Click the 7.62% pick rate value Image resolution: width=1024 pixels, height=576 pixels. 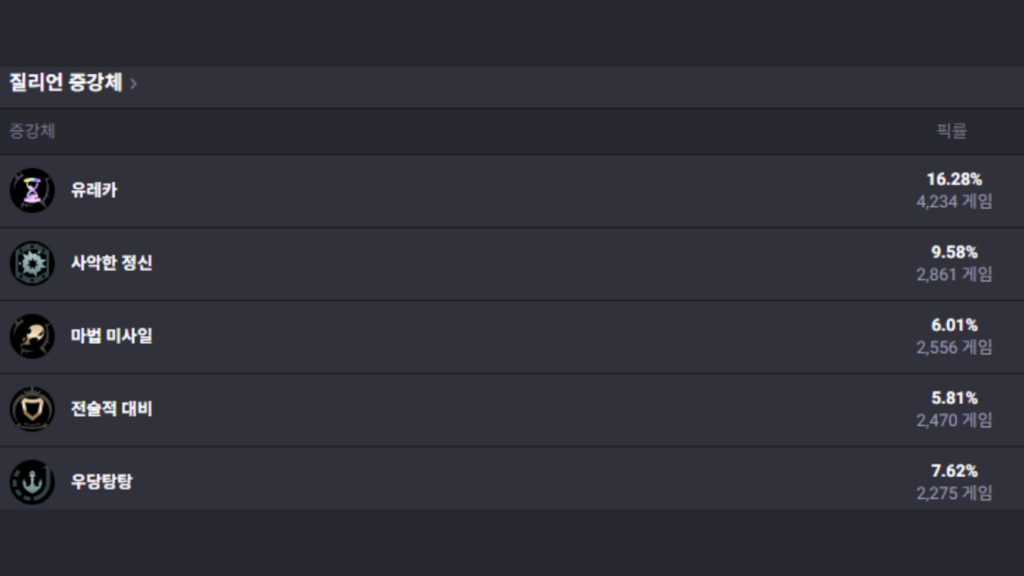[954, 472]
